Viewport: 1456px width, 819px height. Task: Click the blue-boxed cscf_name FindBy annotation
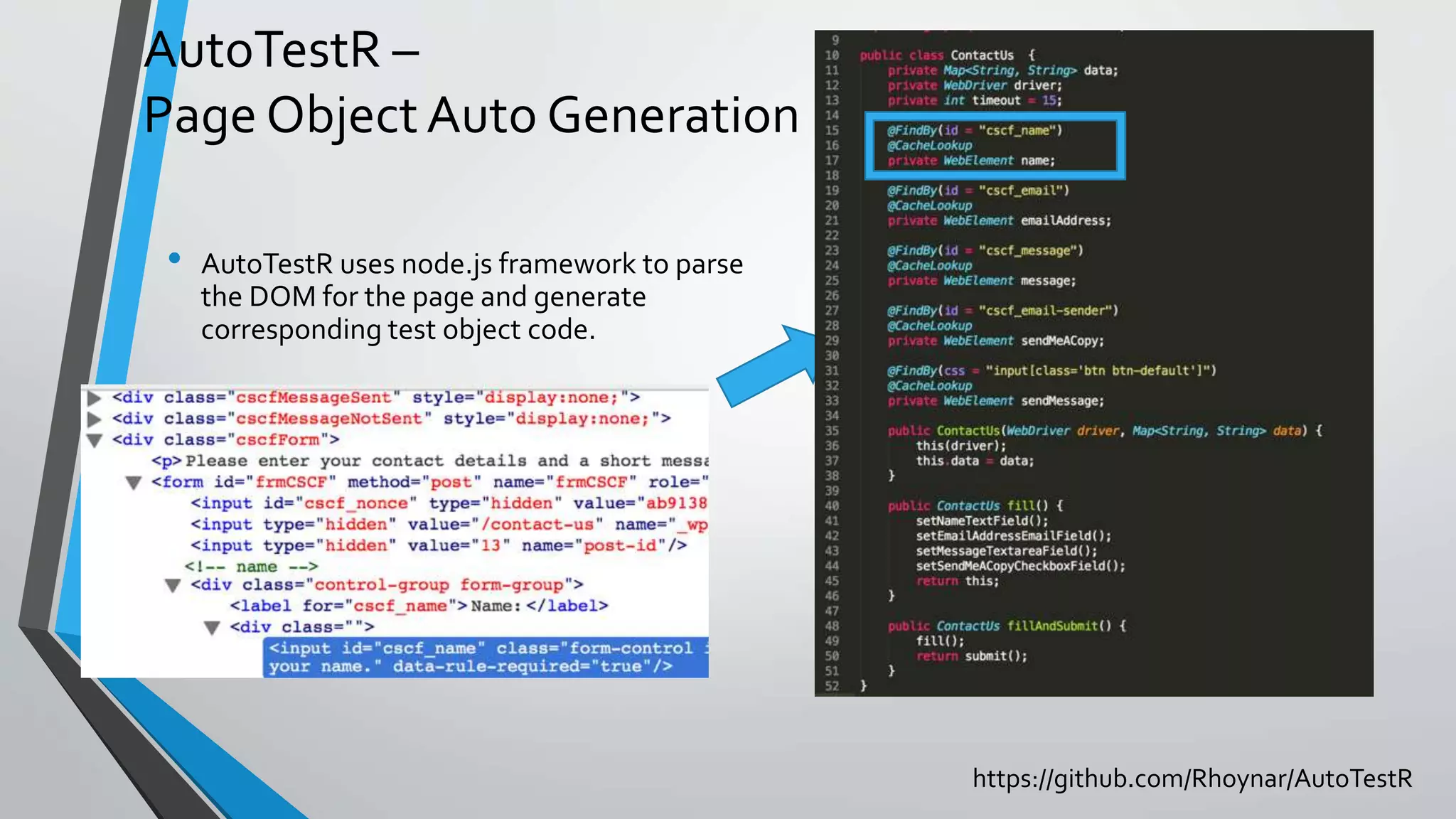974,131
